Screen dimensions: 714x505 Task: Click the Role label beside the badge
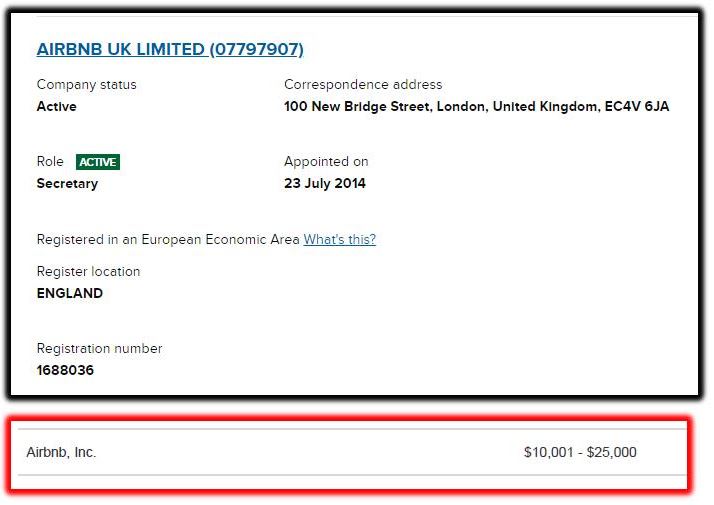pyautogui.click(x=50, y=162)
